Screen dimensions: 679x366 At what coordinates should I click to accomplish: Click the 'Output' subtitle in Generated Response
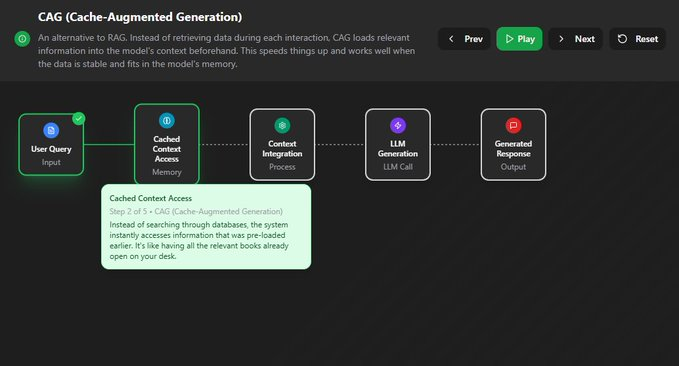514,167
